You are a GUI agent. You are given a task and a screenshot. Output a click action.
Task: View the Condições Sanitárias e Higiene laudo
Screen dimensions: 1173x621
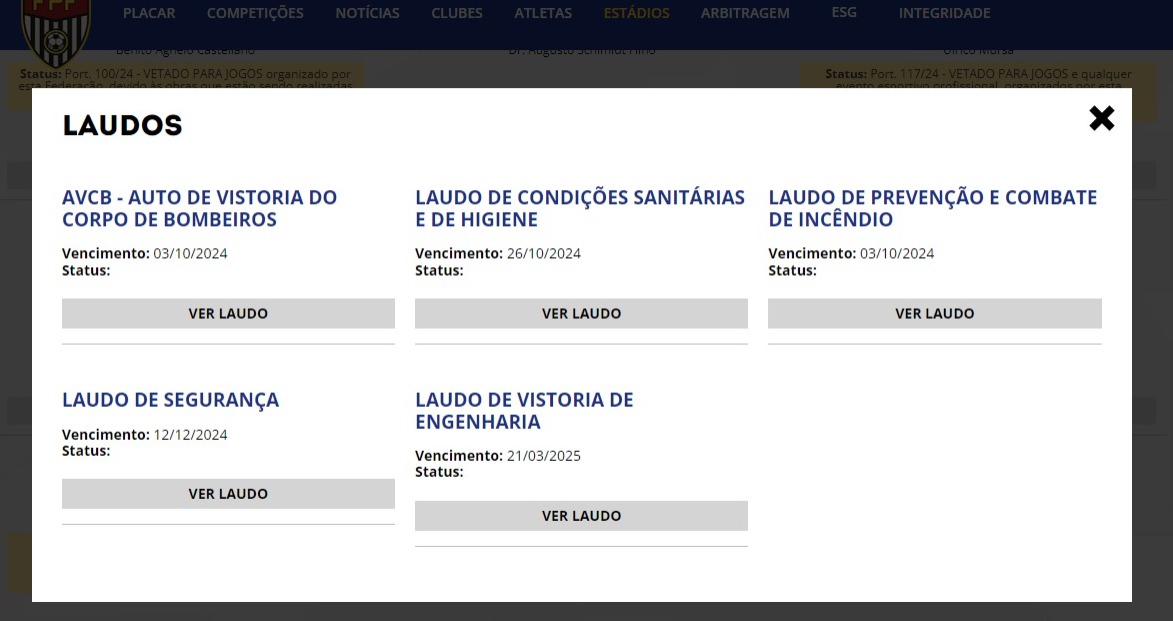581,313
